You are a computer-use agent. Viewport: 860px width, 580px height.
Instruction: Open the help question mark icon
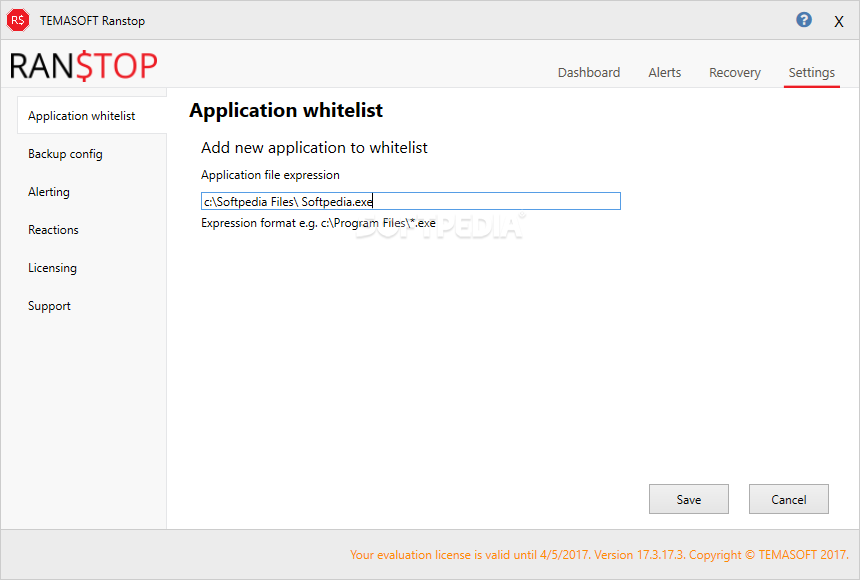[x=804, y=20]
